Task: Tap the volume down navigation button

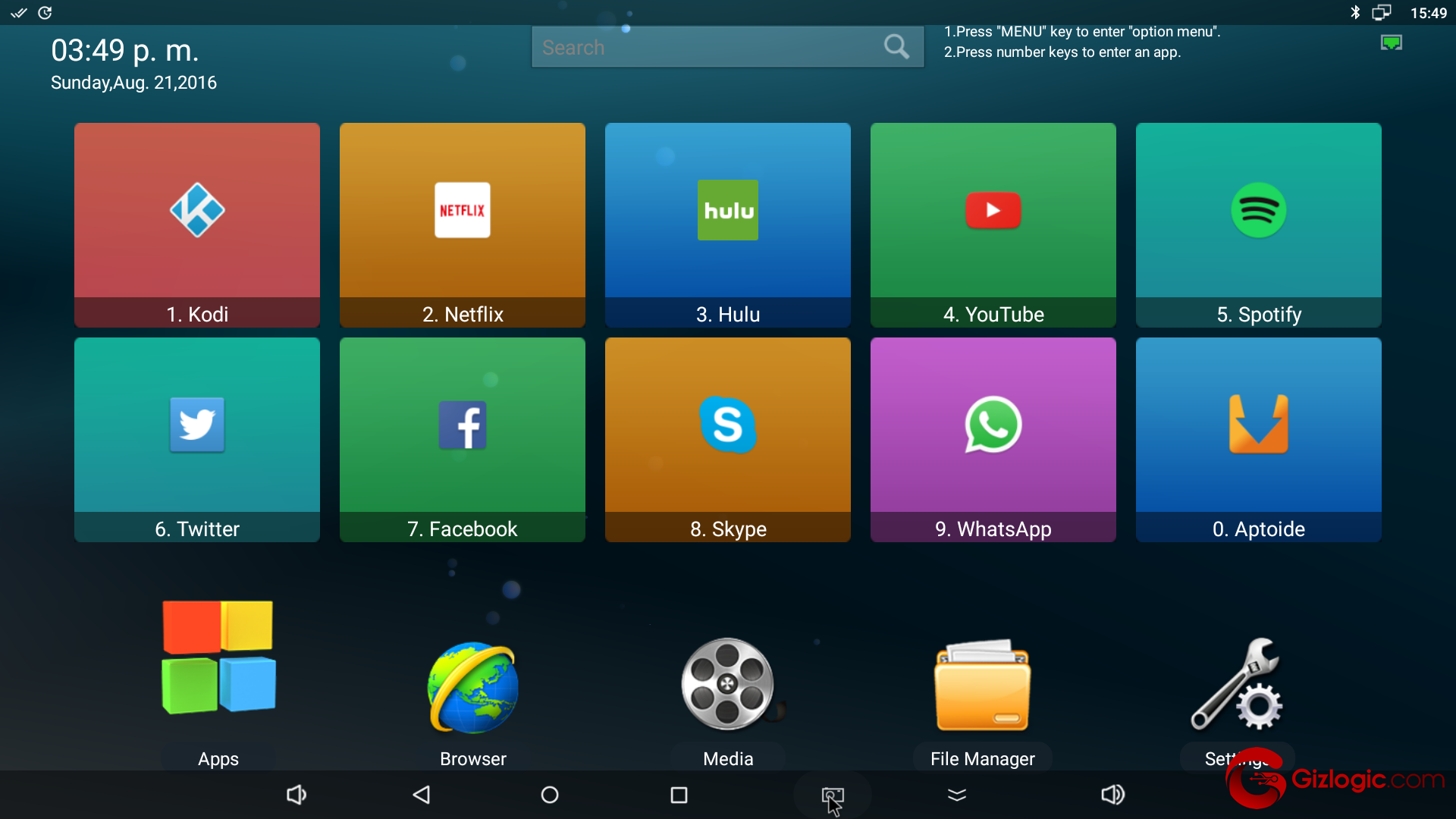Action: [x=297, y=795]
